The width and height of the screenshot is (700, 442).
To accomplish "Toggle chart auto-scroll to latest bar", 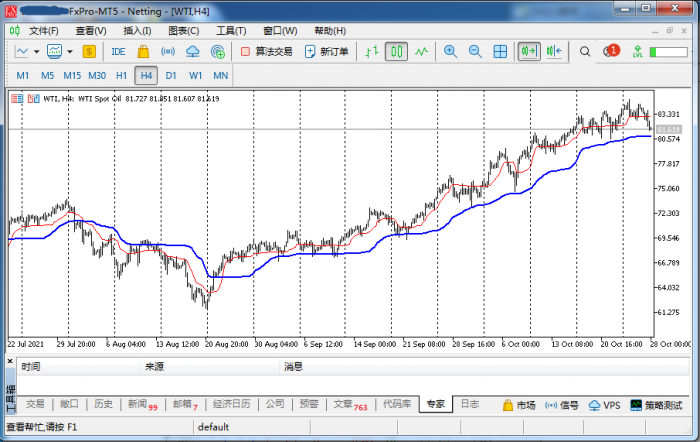I will 528,51.
